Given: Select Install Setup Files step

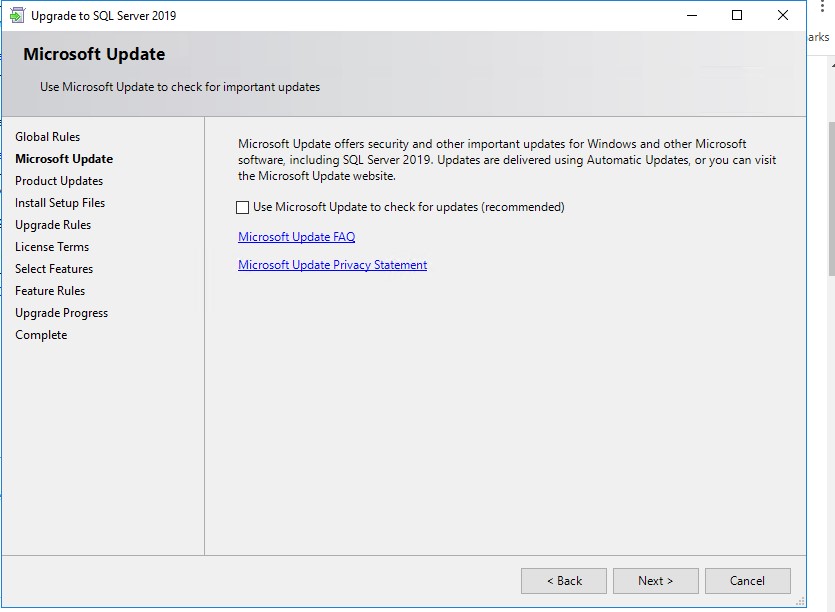Looking at the screenshot, I should click(60, 203).
